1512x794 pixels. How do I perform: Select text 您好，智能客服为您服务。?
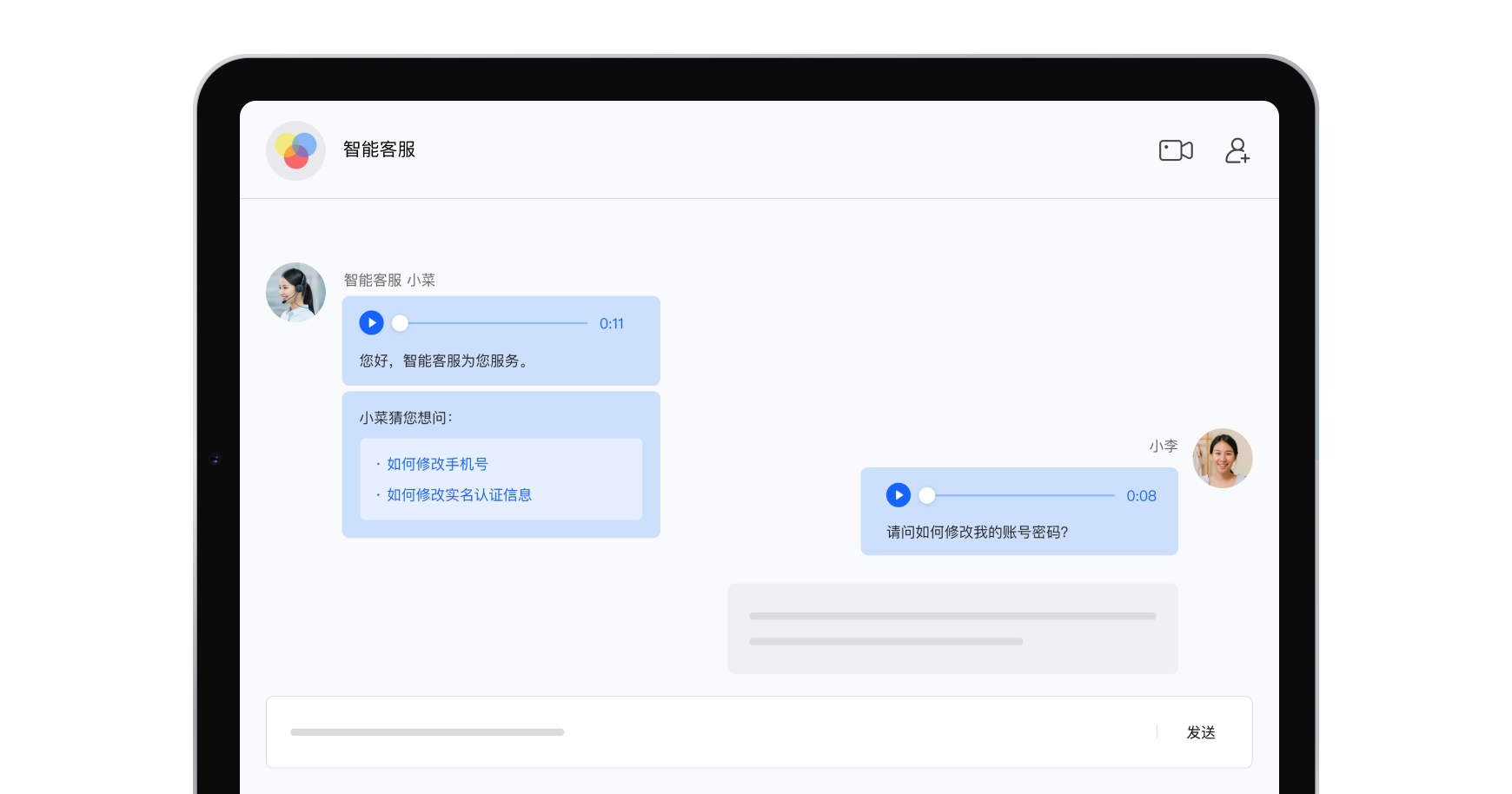(444, 361)
